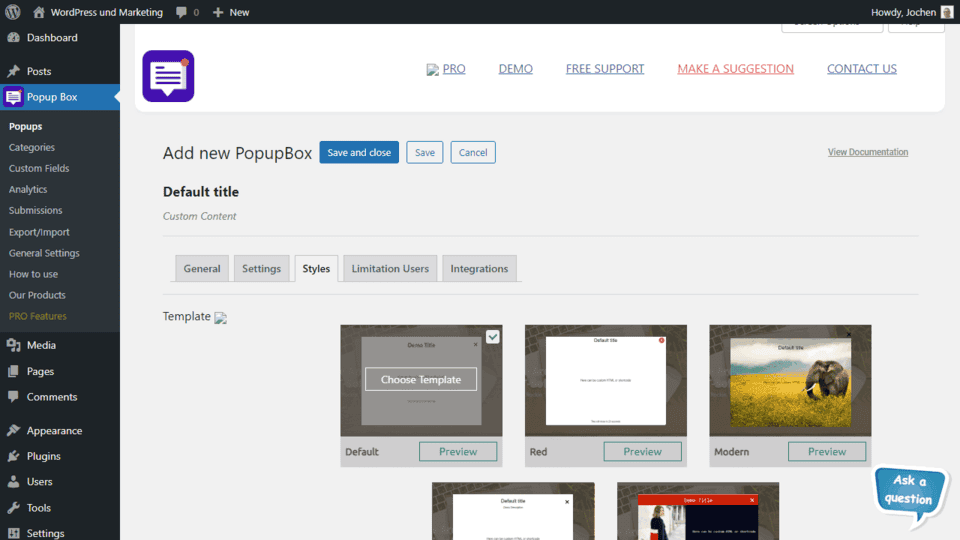Click the Appearance paintbrush icon
The height and width of the screenshot is (540, 960).
(13, 431)
